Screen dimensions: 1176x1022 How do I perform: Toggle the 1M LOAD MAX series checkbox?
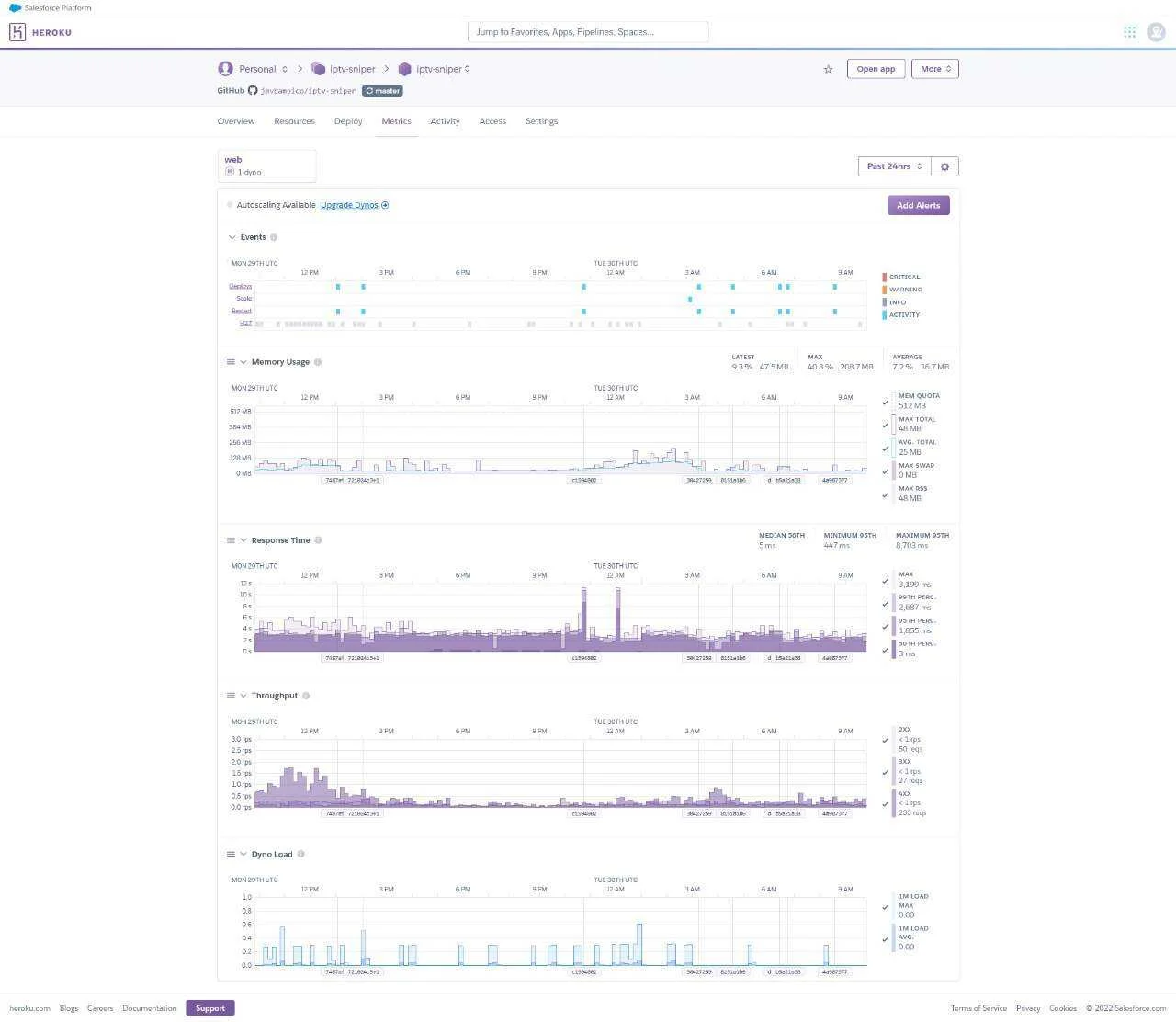click(886, 907)
